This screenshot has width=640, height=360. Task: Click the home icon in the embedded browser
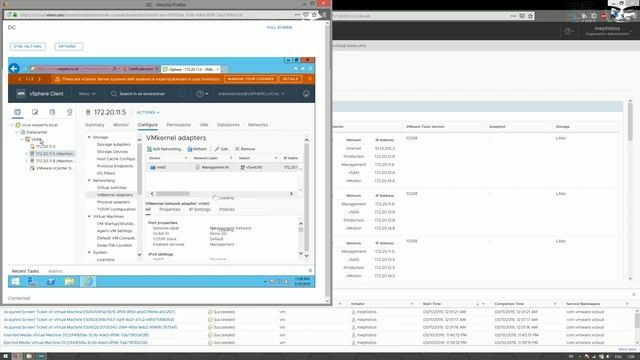(x=296, y=69)
